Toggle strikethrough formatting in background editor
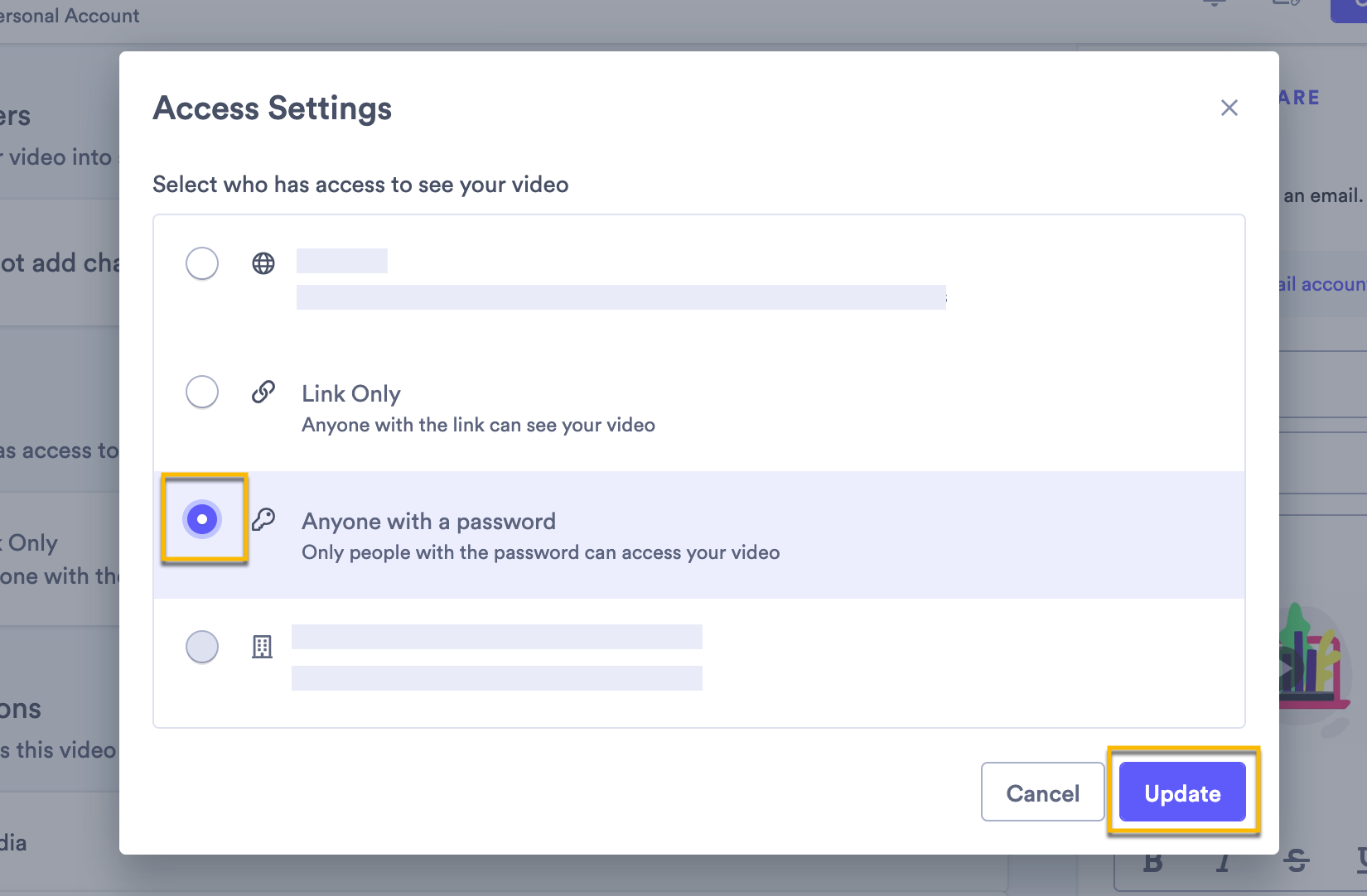Screen dimensions: 1367x896 (1296, 863)
